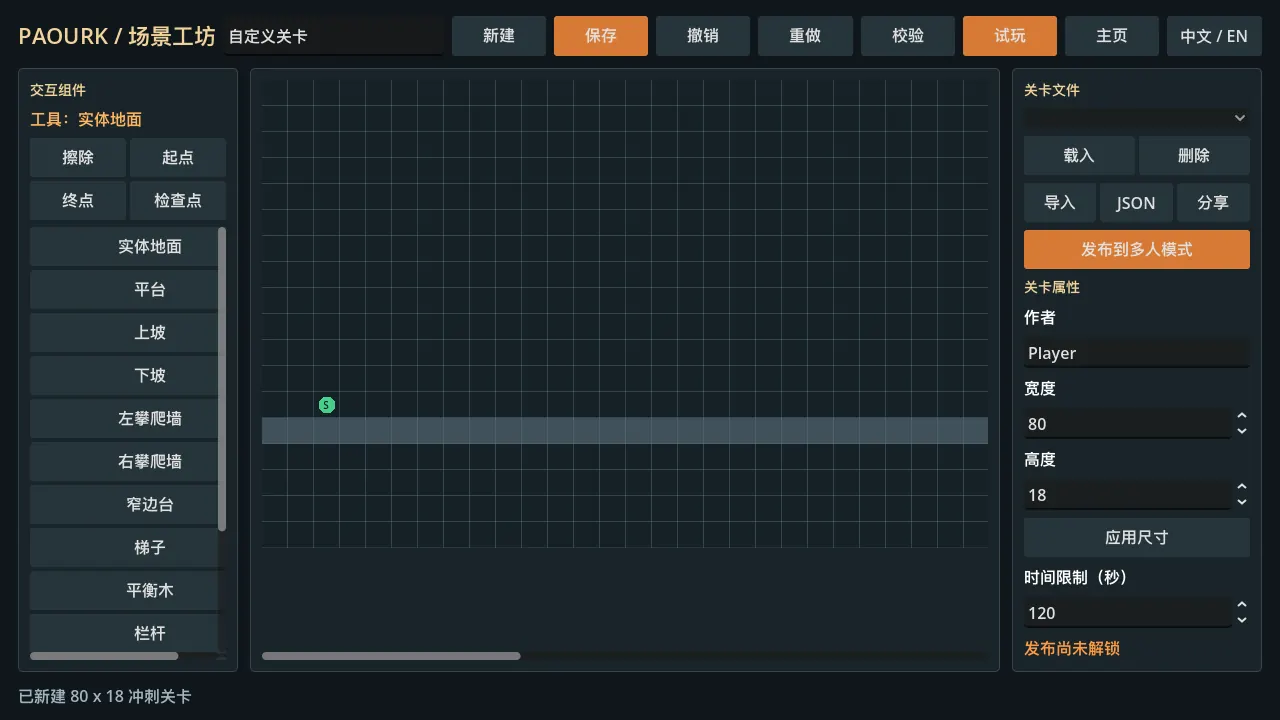Choose the 右攀爬墙 component
This screenshot has height=720, width=1280.
pyautogui.click(x=124, y=461)
